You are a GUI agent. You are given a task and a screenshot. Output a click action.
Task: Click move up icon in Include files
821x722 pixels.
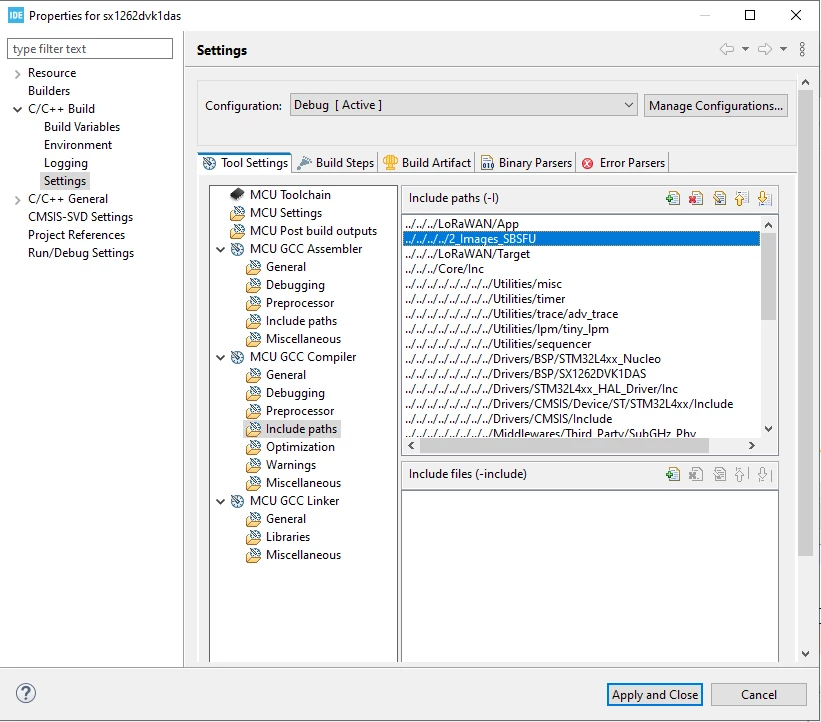click(x=741, y=474)
